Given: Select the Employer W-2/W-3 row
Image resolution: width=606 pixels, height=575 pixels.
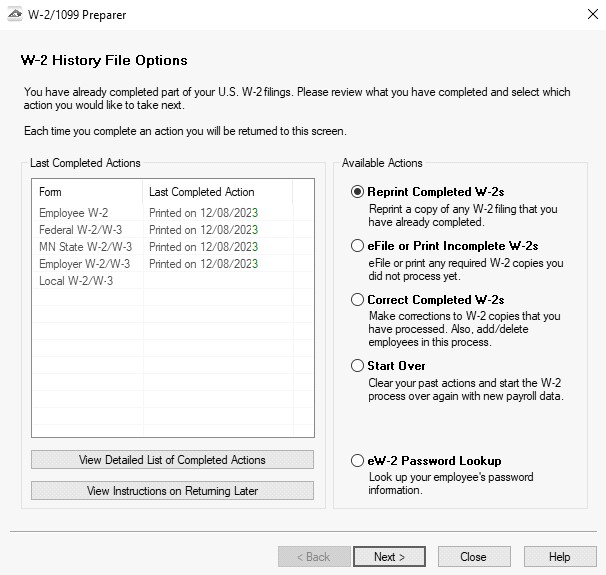Looking at the screenshot, I should pyautogui.click(x=173, y=264).
